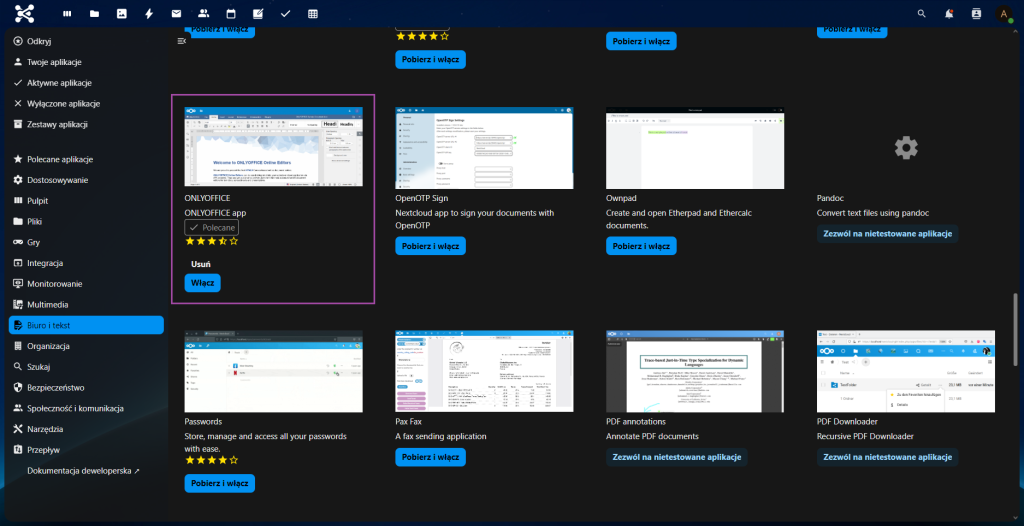The height and width of the screenshot is (526, 1024).
Task: Open the ONLYOFFICE screenshot thumbnail
Action: coord(274,148)
